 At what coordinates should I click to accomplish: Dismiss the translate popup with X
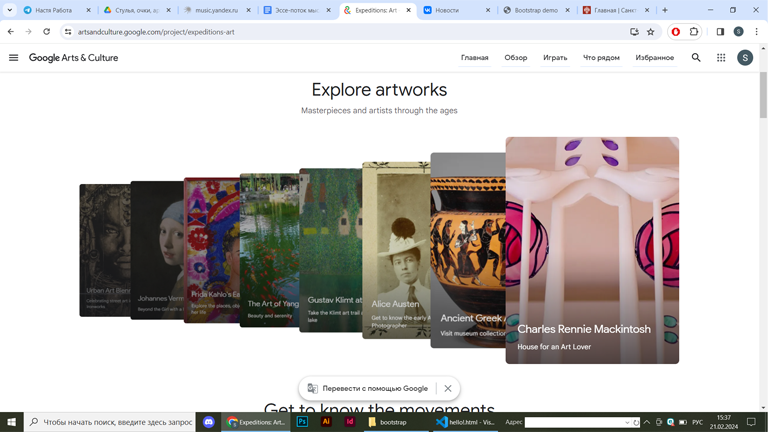point(448,388)
